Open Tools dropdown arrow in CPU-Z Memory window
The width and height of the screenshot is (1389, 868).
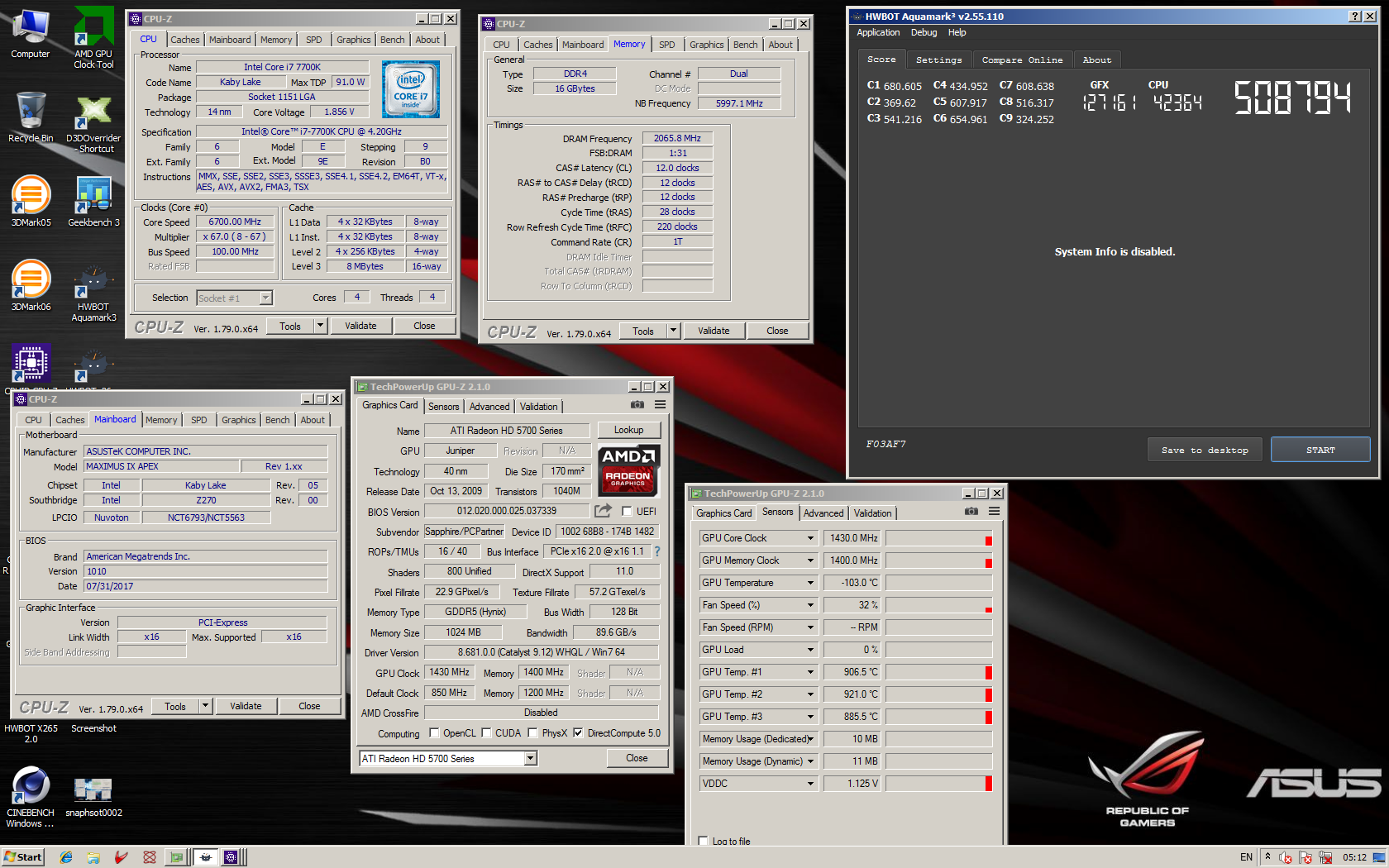[673, 331]
